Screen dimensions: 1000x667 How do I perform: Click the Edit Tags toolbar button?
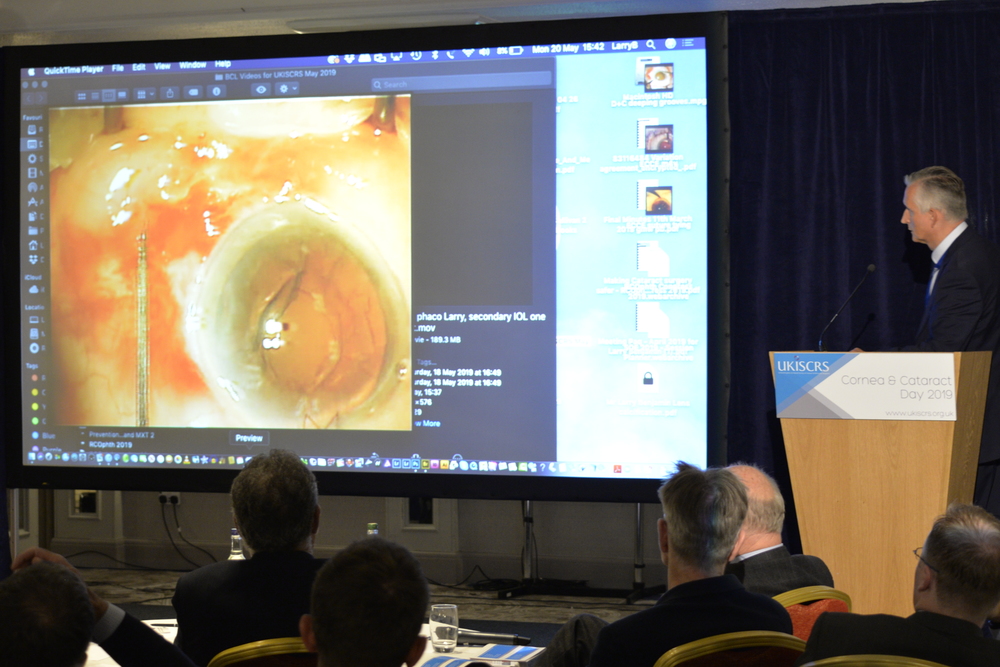tap(193, 92)
